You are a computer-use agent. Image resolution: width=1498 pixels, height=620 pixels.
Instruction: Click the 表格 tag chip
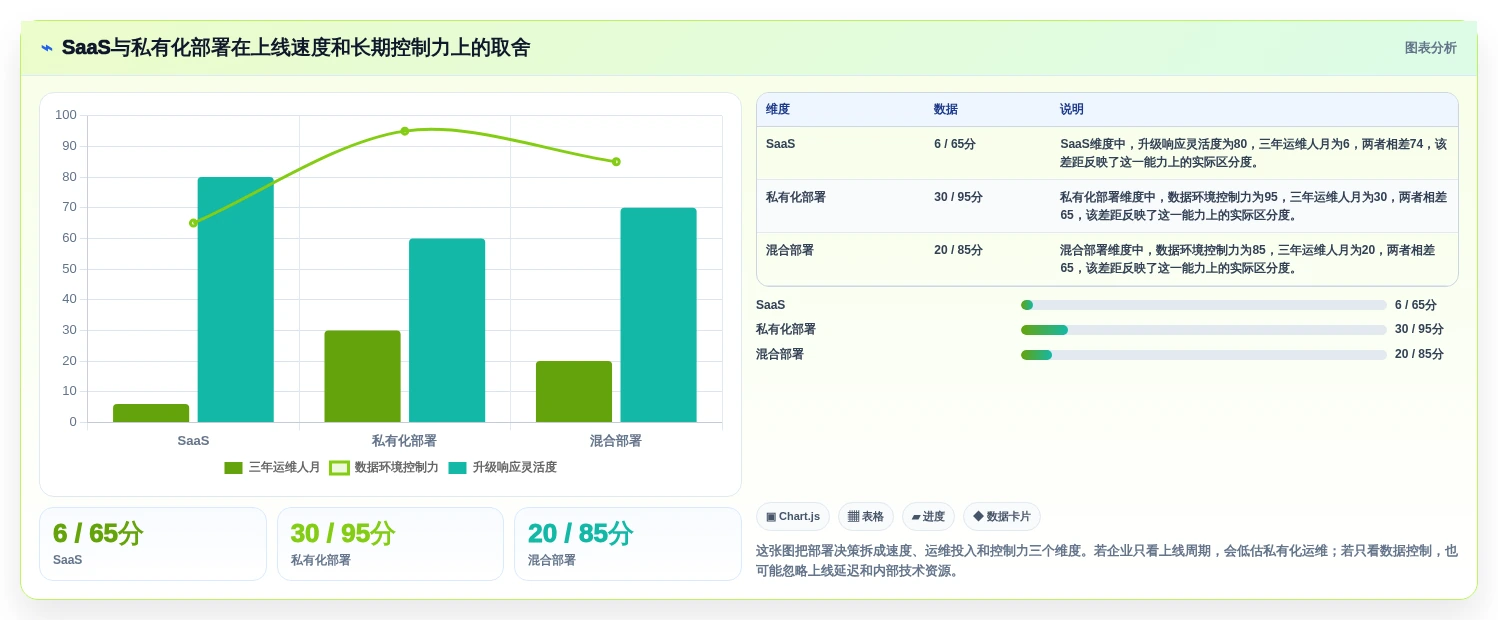pyautogui.click(x=866, y=516)
